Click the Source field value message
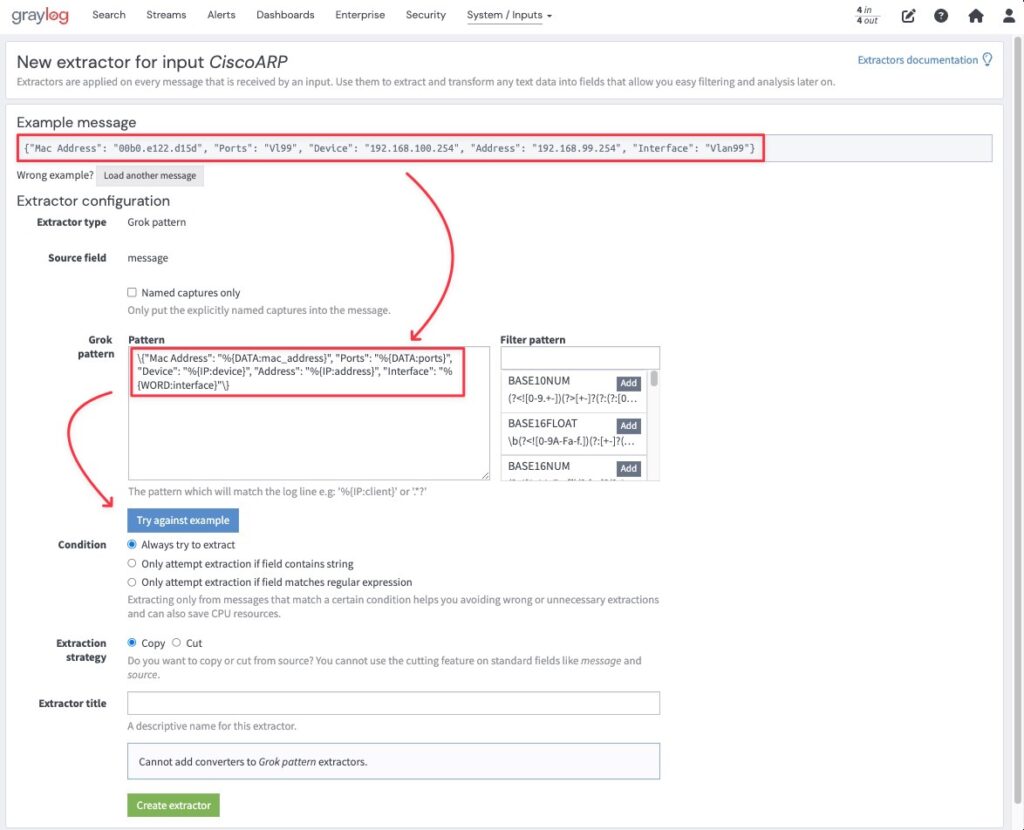Screen dimensions: 1024x830 [x=148, y=258]
